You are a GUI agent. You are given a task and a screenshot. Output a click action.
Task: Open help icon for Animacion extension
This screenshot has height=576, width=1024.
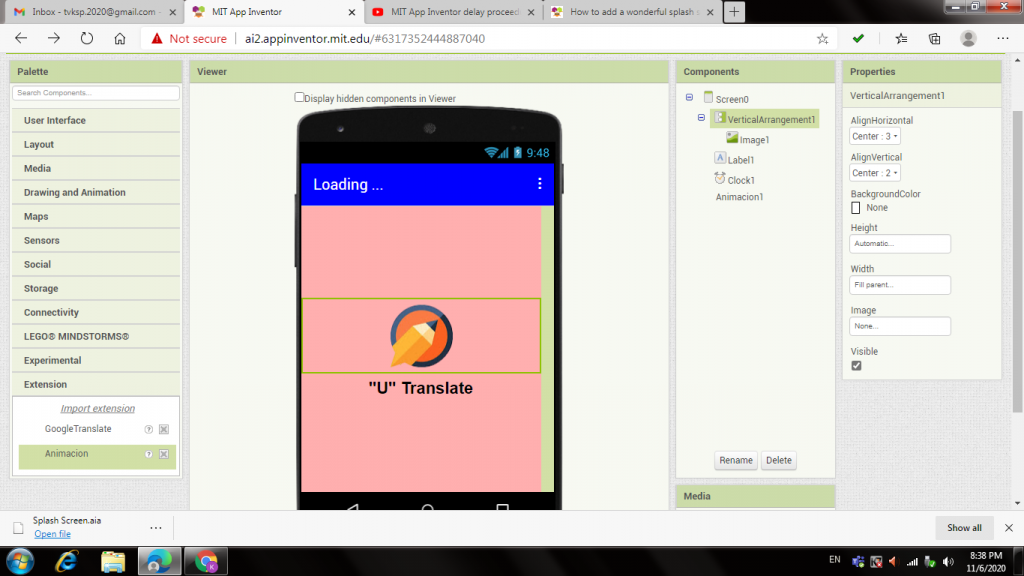148,454
